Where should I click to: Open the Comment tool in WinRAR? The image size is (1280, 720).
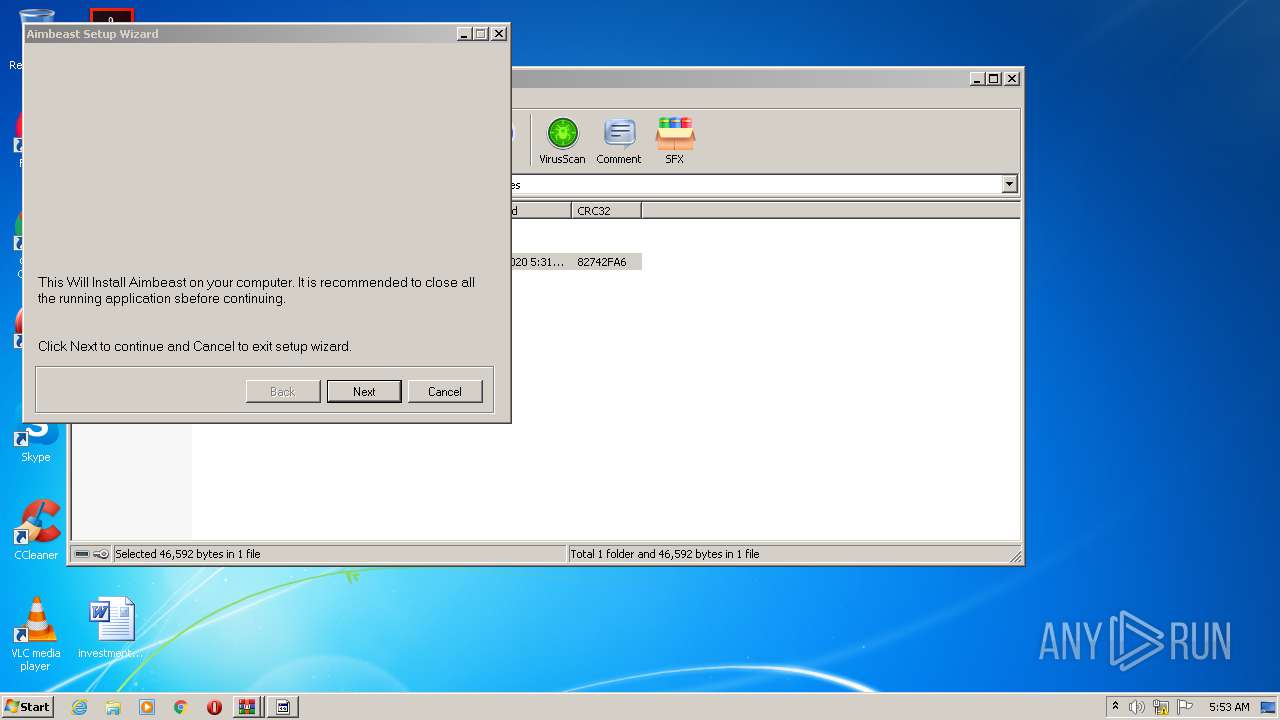coord(619,140)
